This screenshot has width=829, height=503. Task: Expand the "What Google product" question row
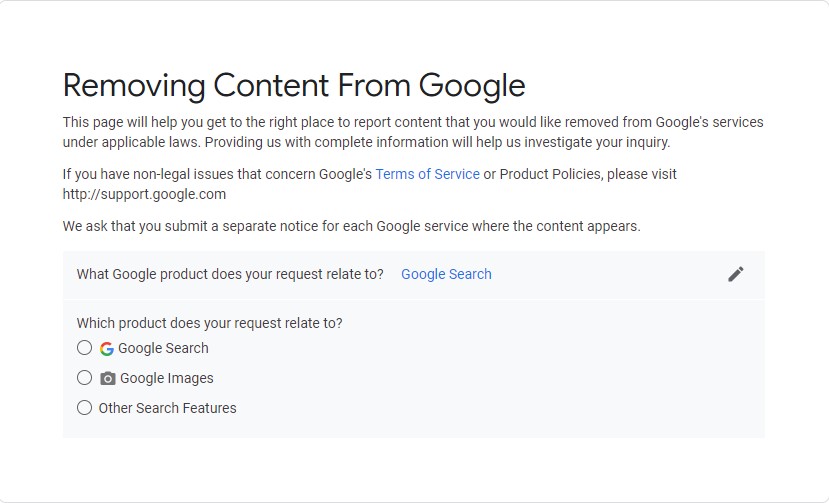(230, 274)
